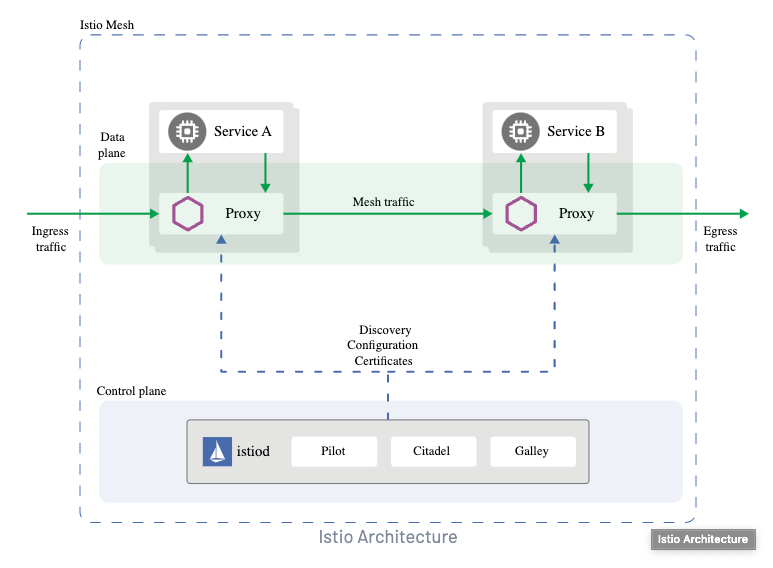Screen dimensions: 773x568
Task: Select the Citadel component box
Action: [433, 451]
